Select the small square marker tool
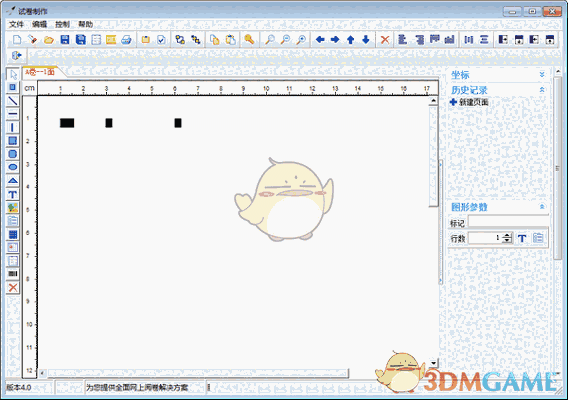 point(13,87)
